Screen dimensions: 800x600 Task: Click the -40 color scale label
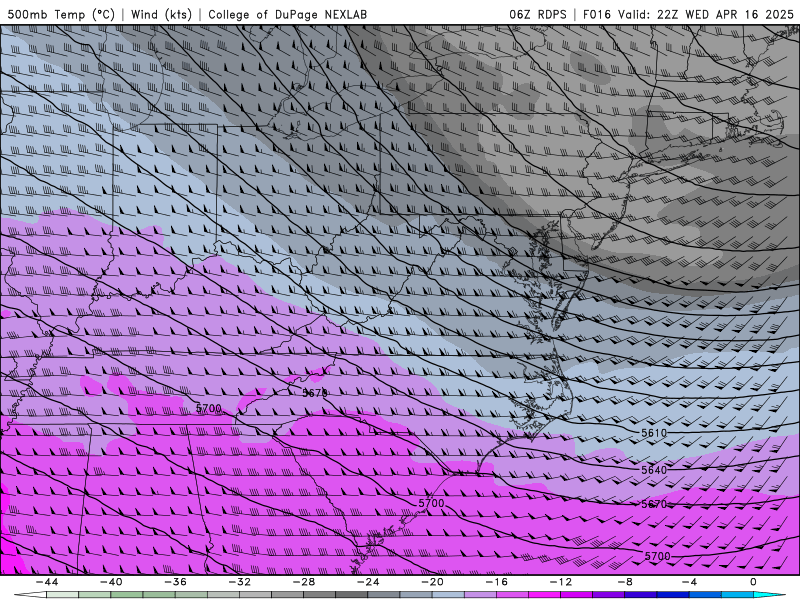[x=111, y=582]
